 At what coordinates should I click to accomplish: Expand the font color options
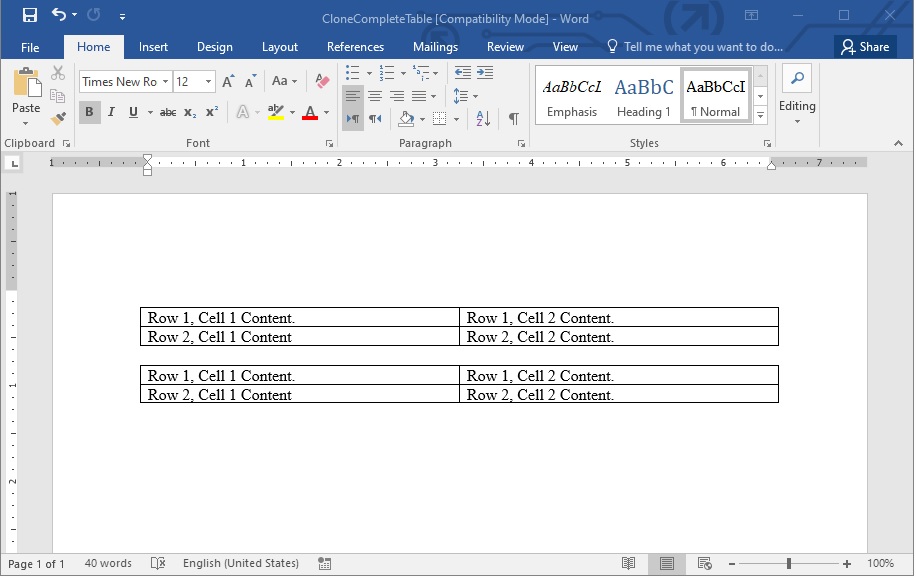[x=325, y=113]
